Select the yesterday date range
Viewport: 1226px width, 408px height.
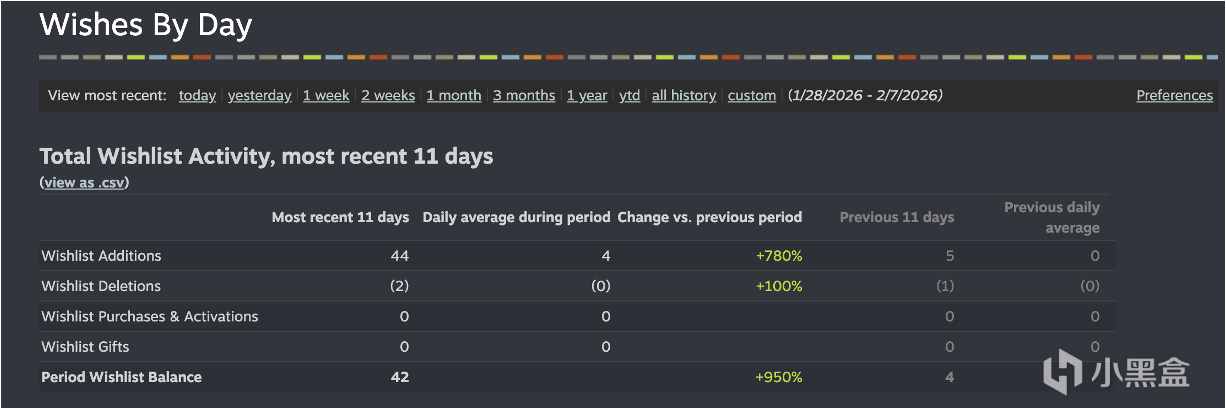point(259,96)
